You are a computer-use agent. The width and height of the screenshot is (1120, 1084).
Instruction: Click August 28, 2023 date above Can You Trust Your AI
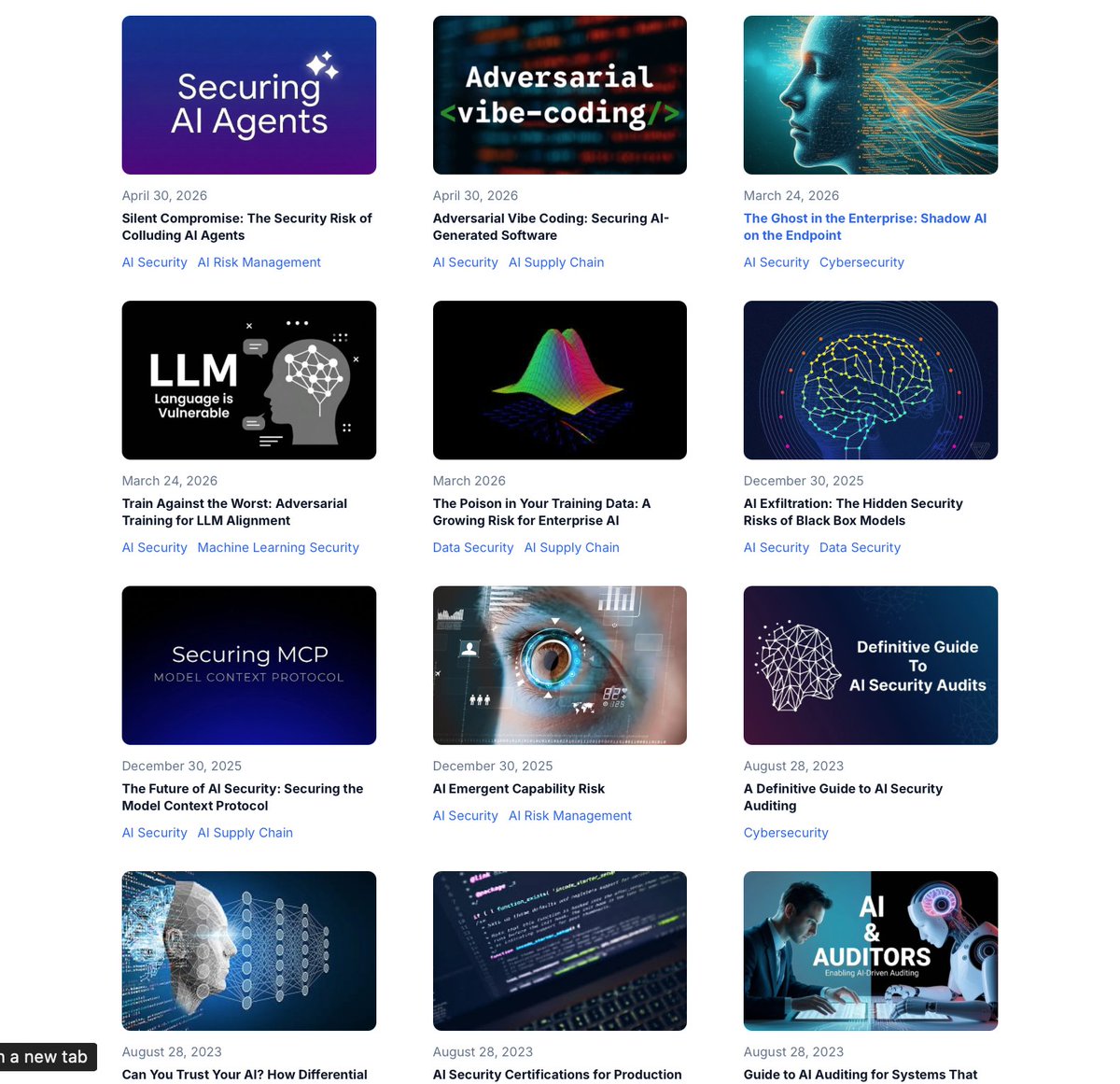173,1052
